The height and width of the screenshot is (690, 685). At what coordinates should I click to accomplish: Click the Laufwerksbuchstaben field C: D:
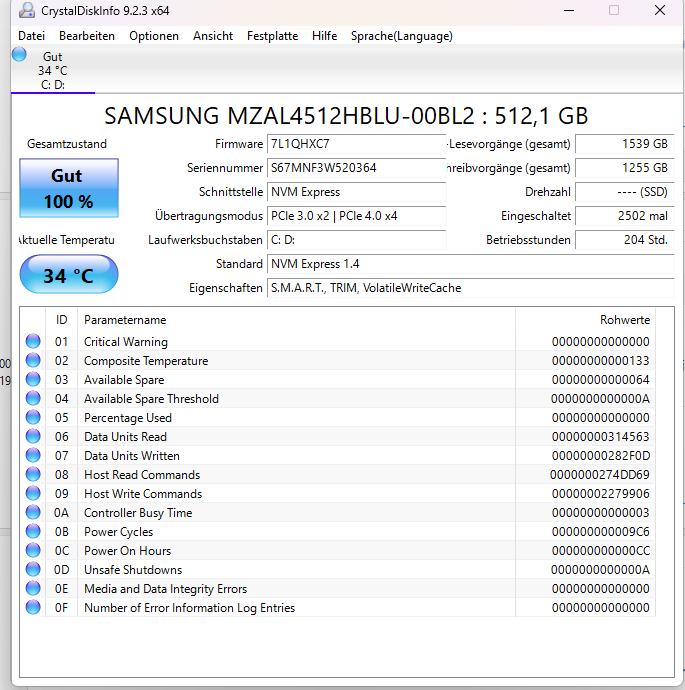click(x=356, y=240)
